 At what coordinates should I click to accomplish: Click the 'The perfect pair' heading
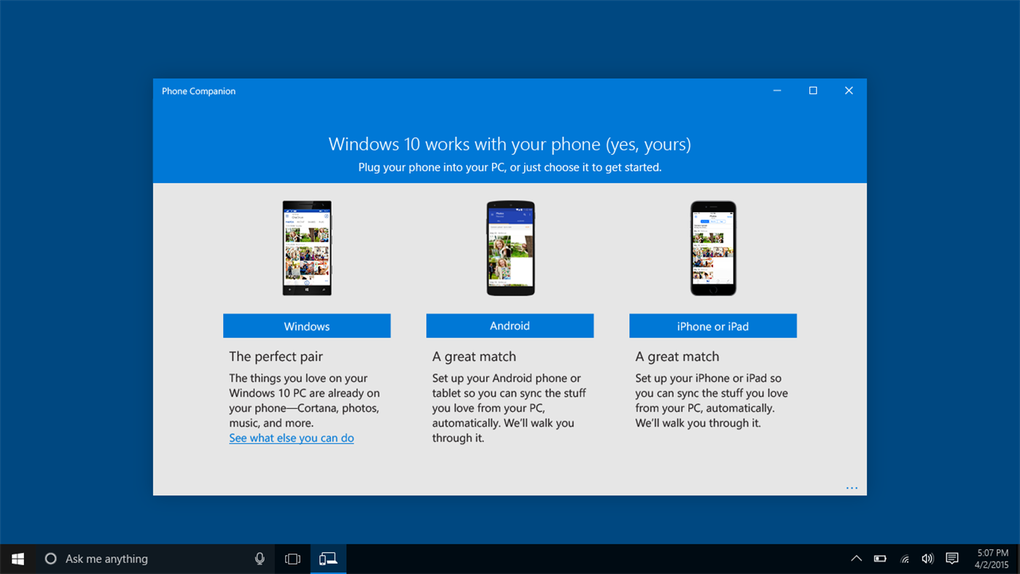[276, 357]
